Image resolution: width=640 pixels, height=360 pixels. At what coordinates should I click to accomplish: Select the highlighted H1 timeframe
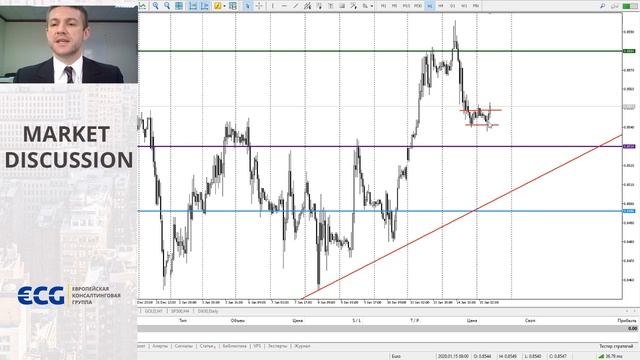click(x=430, y=6)
